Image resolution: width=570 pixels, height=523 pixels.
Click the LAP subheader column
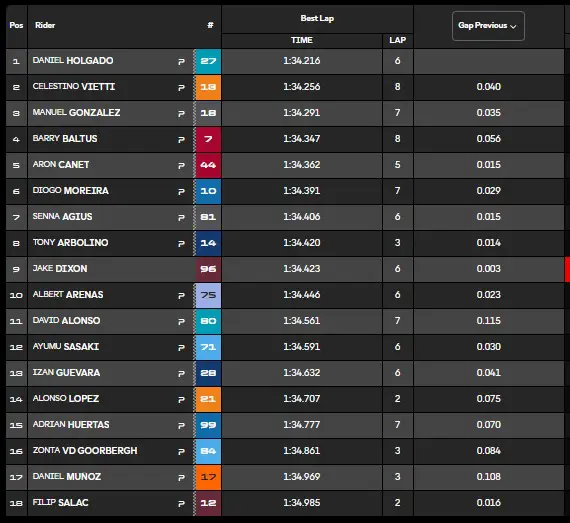[x=397, y=40]
